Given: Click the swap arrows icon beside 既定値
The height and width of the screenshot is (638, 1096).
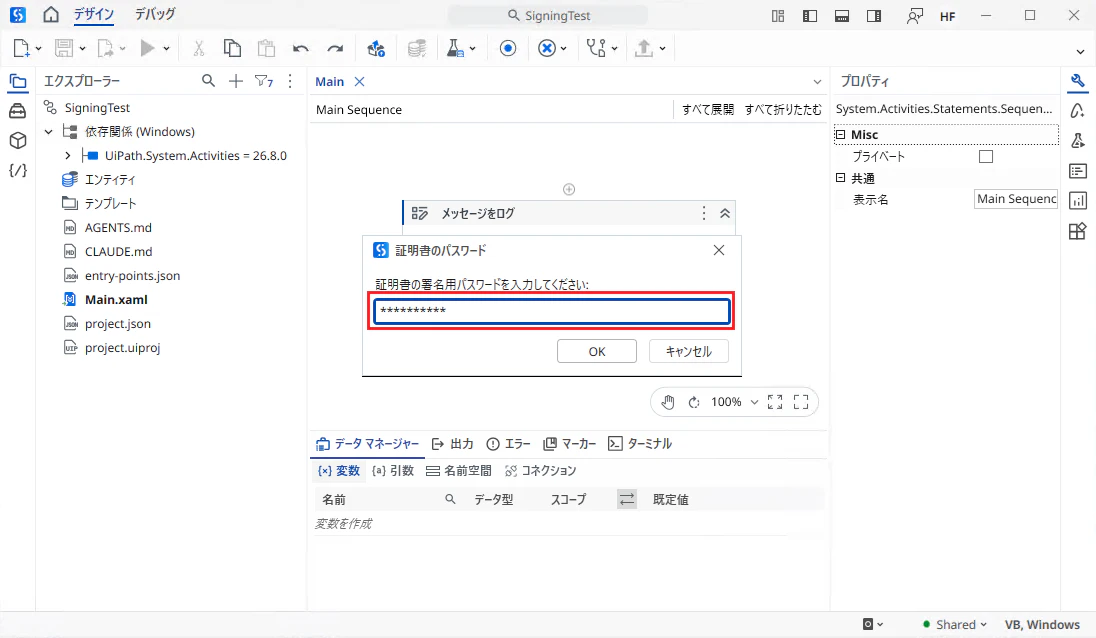Looking at the screenshot, I should point(627,499).
